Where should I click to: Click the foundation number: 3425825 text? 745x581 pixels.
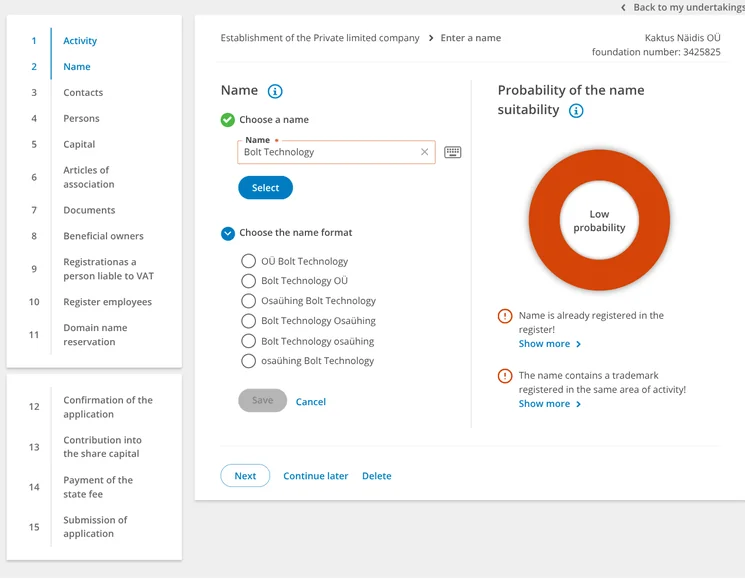pyautogui.click(x=656, y=52)
